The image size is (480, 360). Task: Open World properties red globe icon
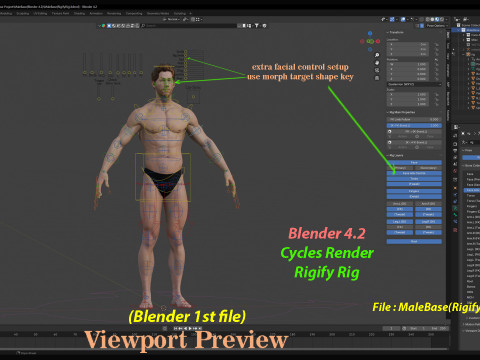click(x=455, y=171)
